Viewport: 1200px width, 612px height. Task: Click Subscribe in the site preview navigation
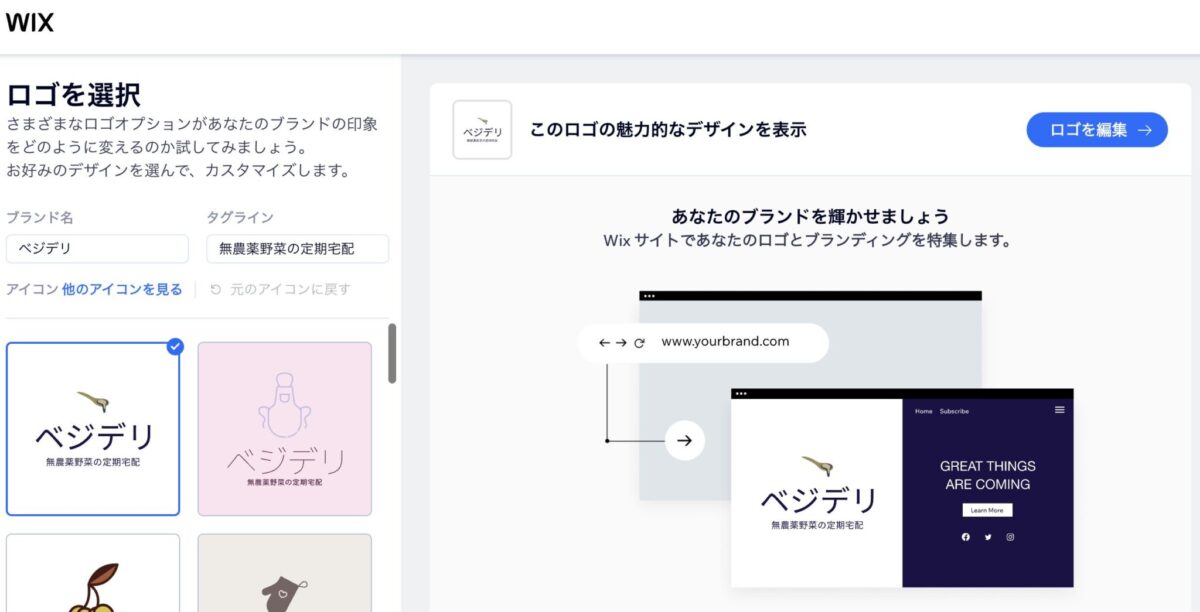pyautogui.click(x=954, y=411)
